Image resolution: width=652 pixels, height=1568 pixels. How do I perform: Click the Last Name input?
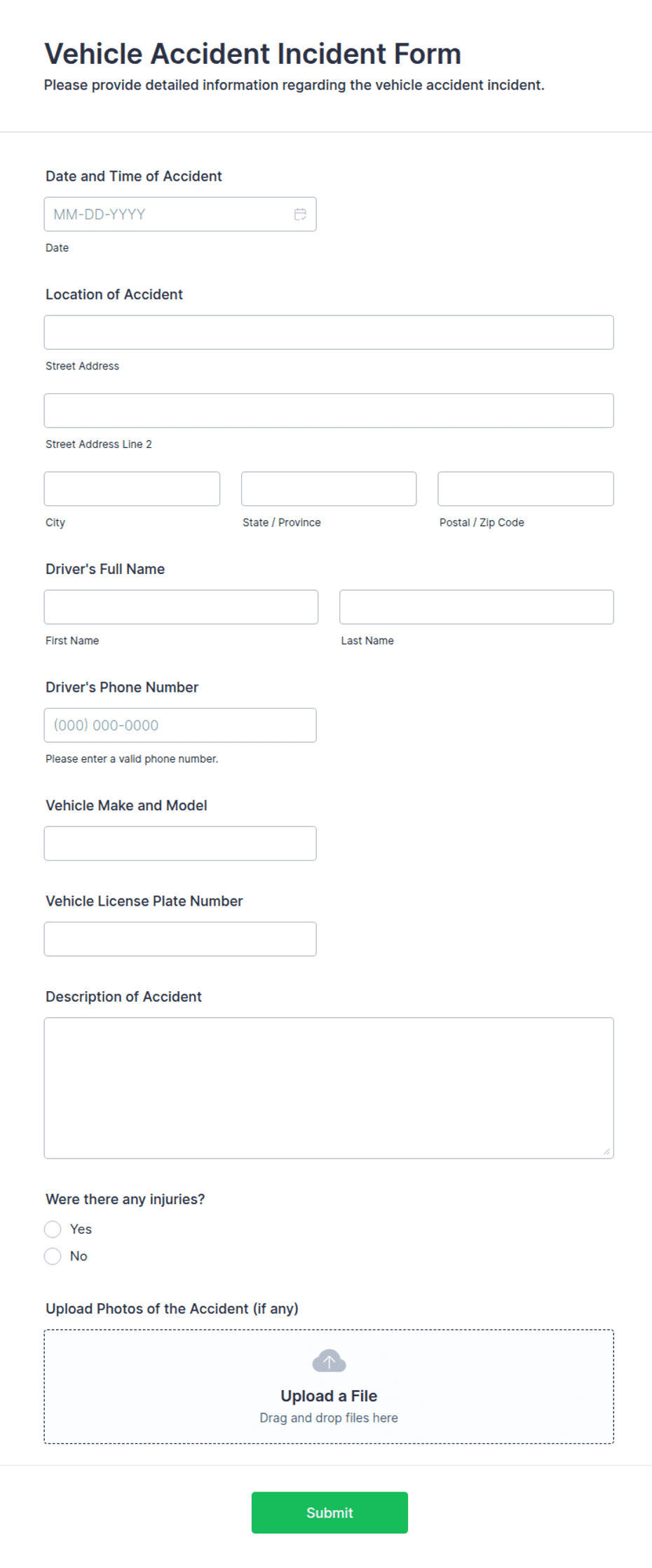pos(477,607)
